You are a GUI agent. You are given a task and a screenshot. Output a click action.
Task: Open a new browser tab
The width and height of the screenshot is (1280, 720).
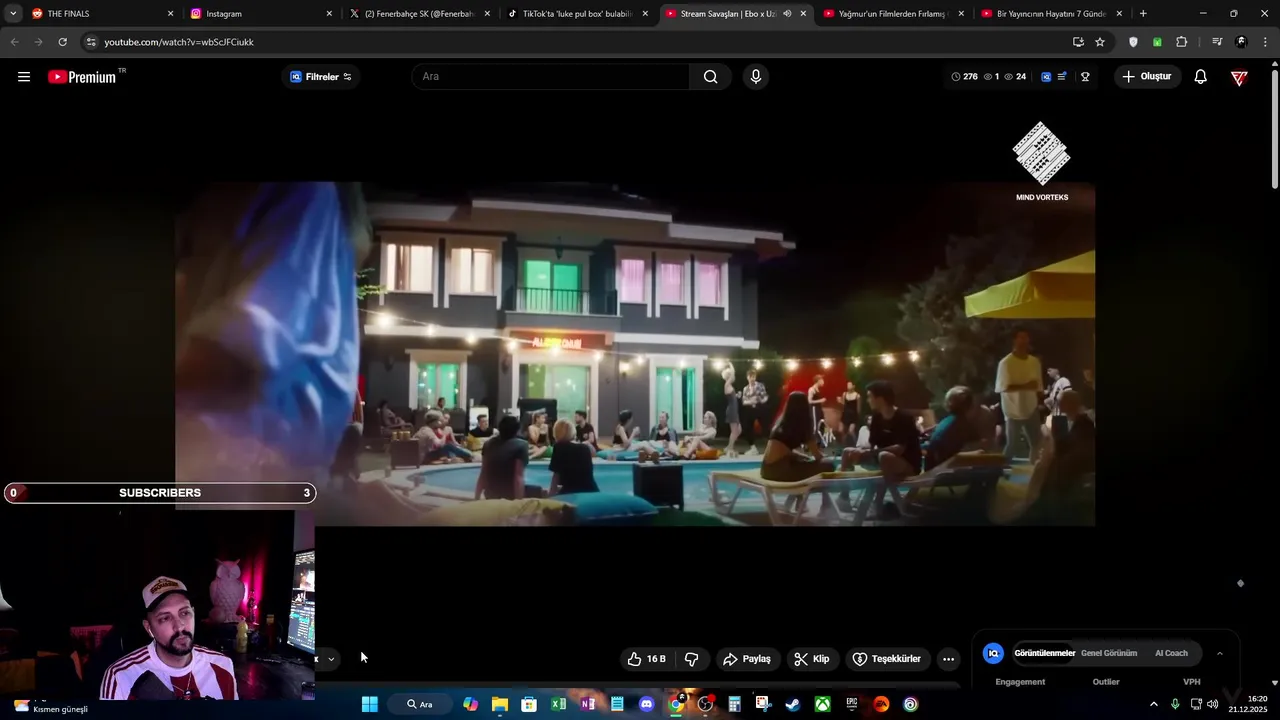point(1143,14)
